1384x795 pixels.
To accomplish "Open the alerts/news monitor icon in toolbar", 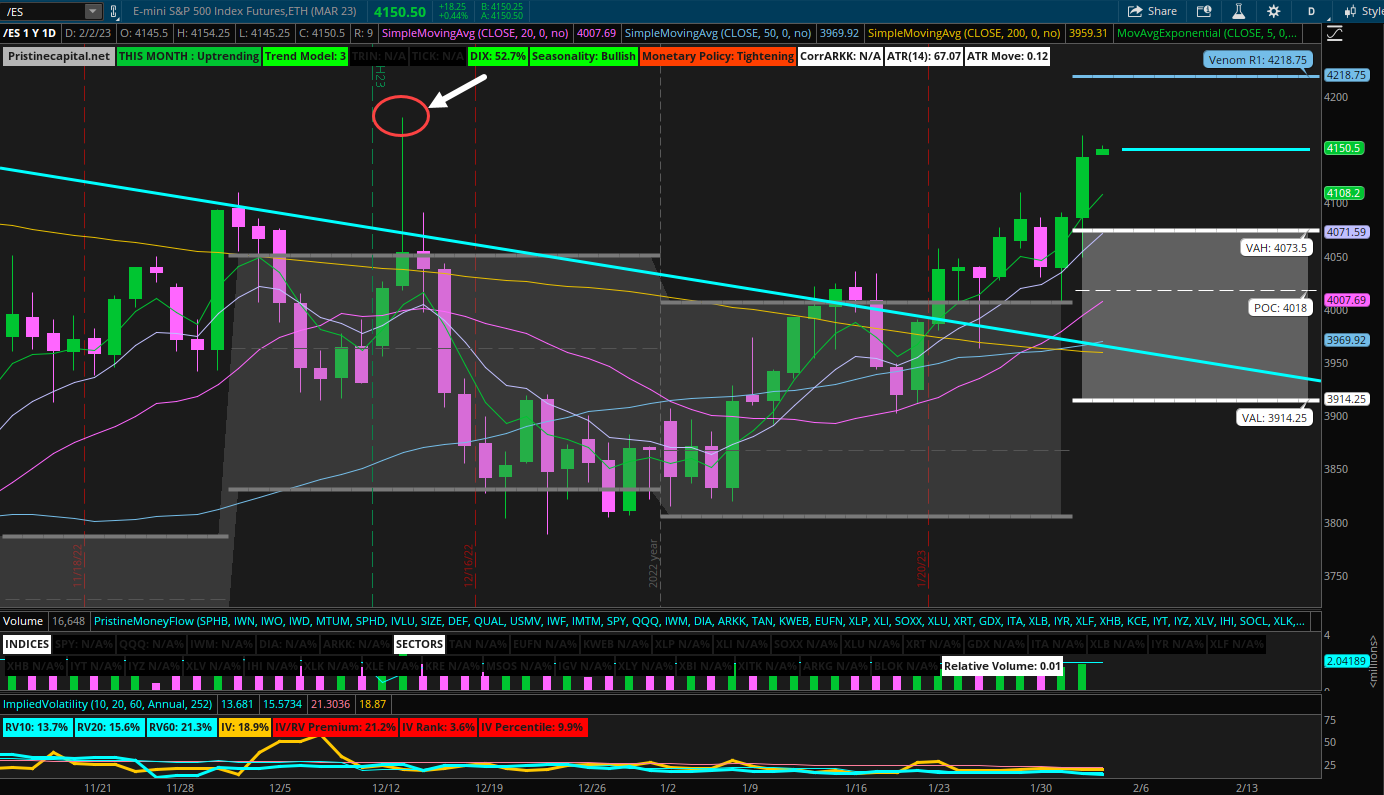I will 1205,11.
